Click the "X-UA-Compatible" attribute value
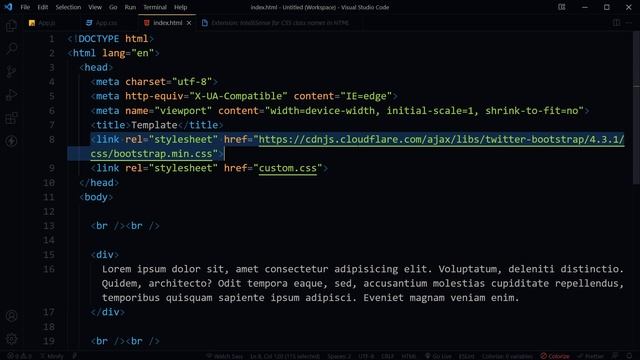Screen dimensions: 640x360 (x=238, y=96)
